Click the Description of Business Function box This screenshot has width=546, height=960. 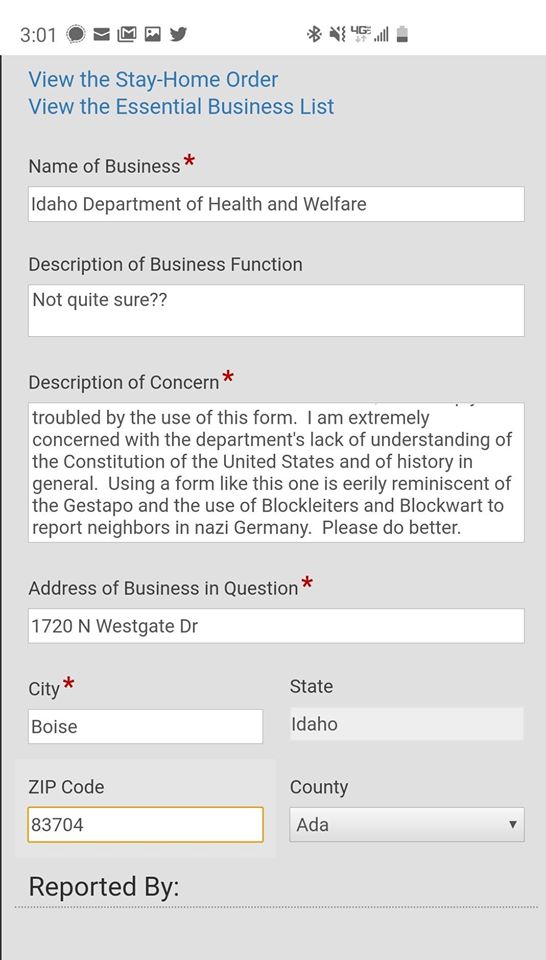[276, 310]
